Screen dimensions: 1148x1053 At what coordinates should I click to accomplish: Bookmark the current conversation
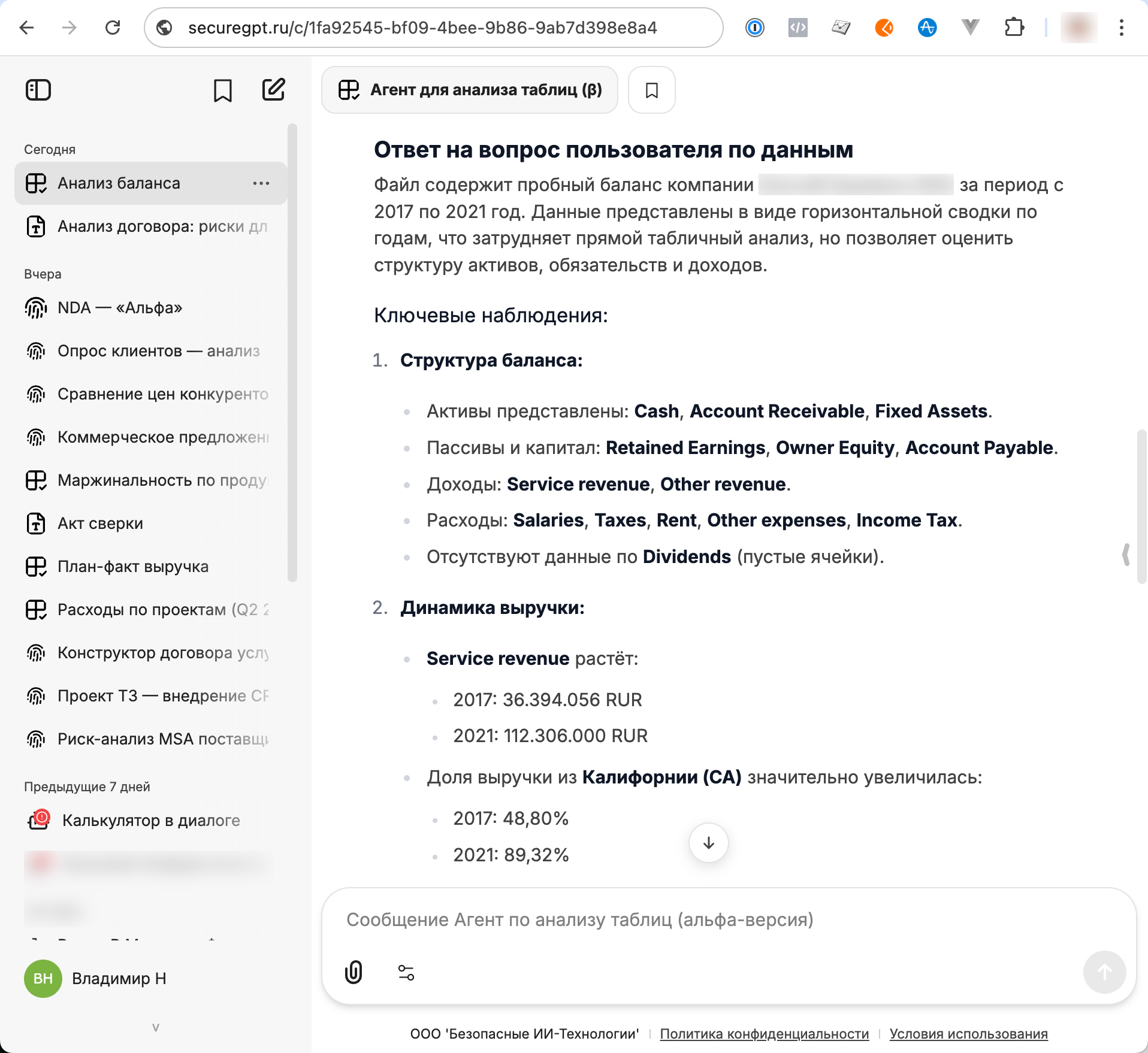652,90
